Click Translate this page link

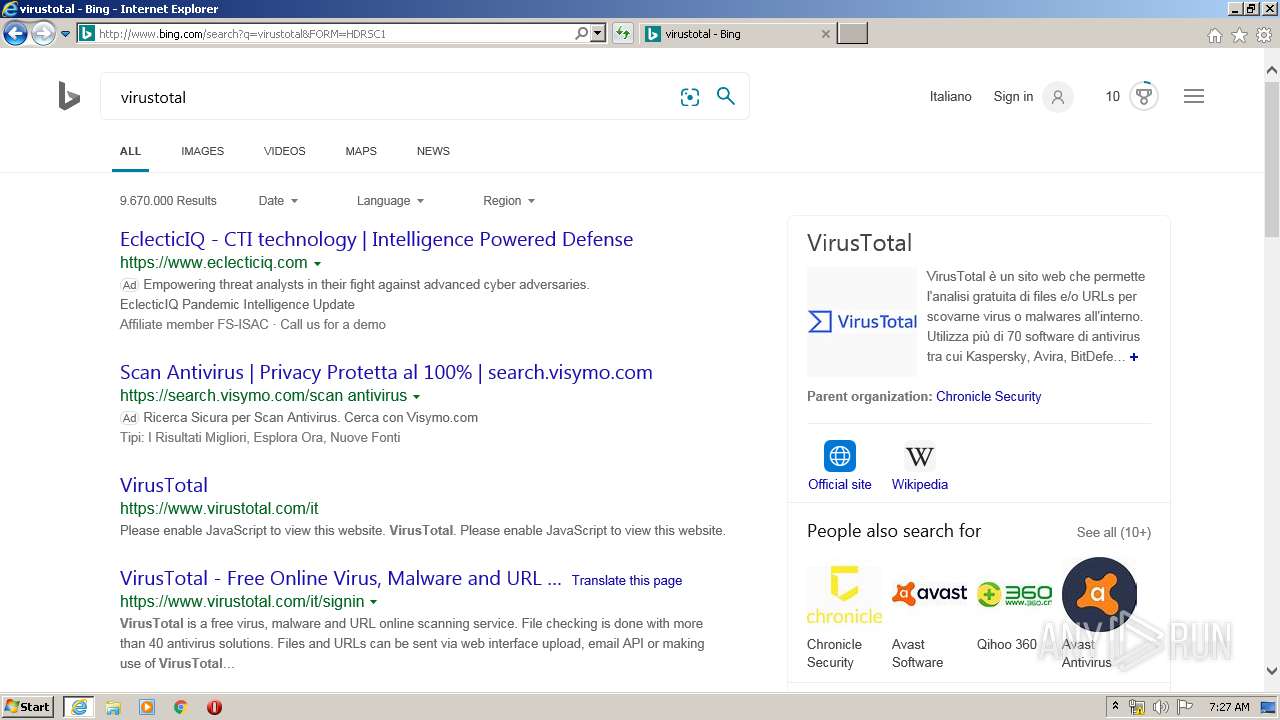(x=627, y=580)
